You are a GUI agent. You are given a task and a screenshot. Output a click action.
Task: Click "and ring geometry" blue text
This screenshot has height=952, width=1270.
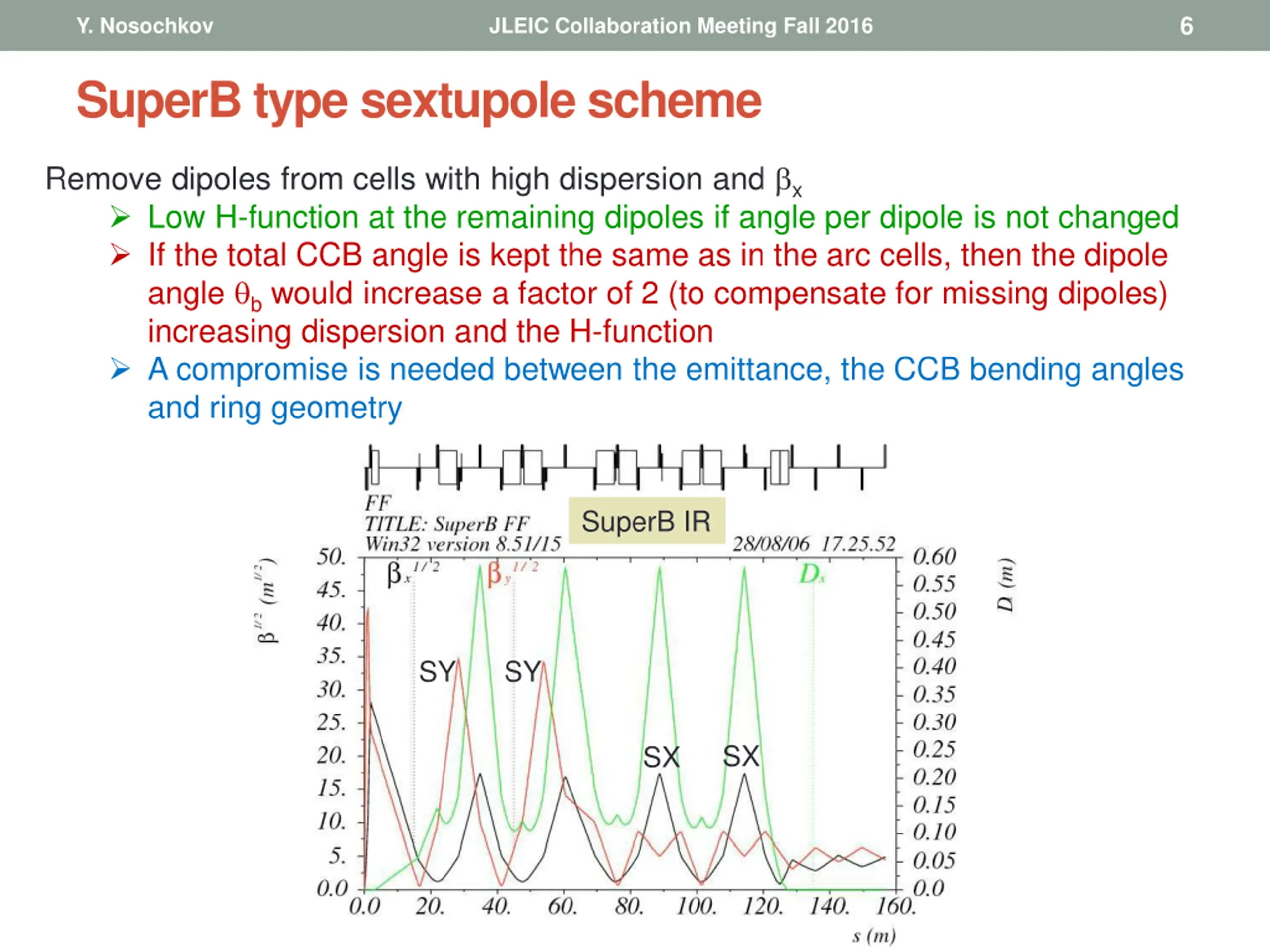(x=275, y=408)
